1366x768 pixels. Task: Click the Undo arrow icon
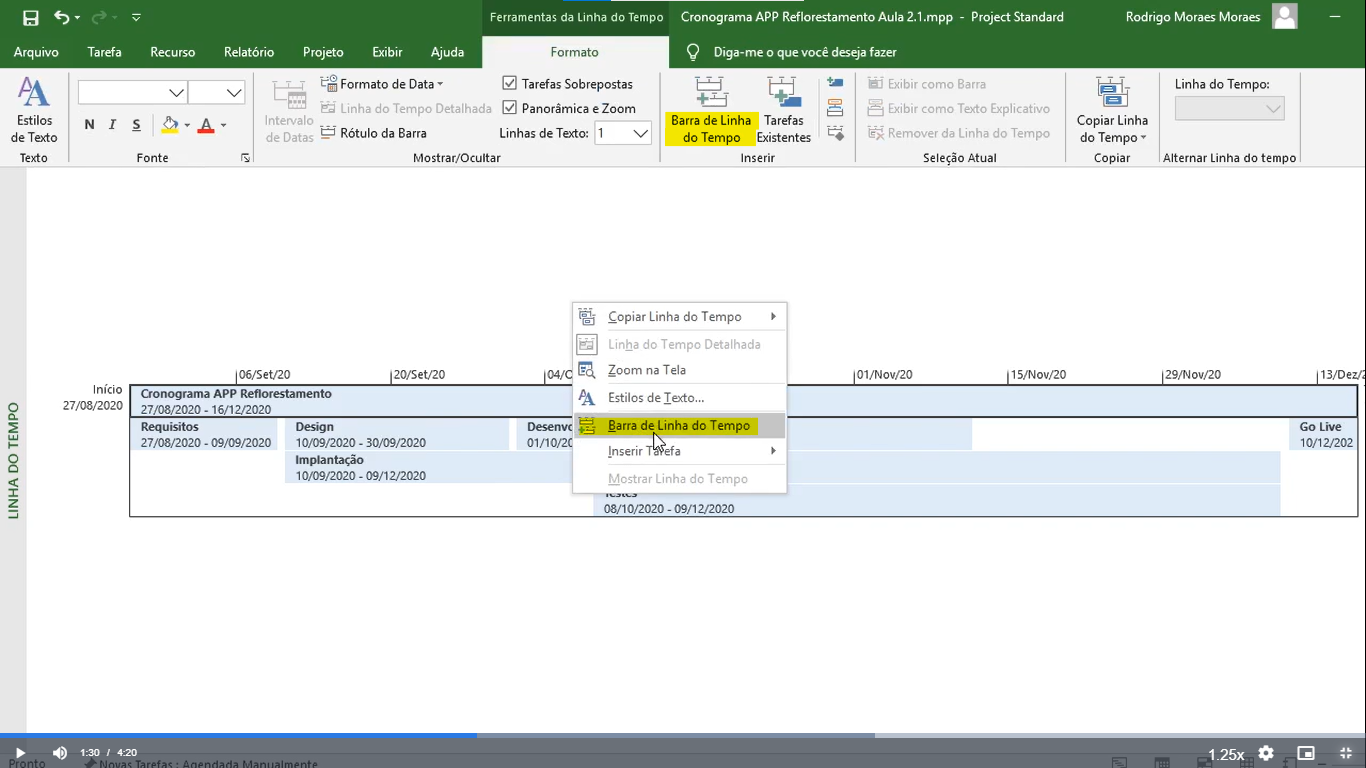point(62,17)
